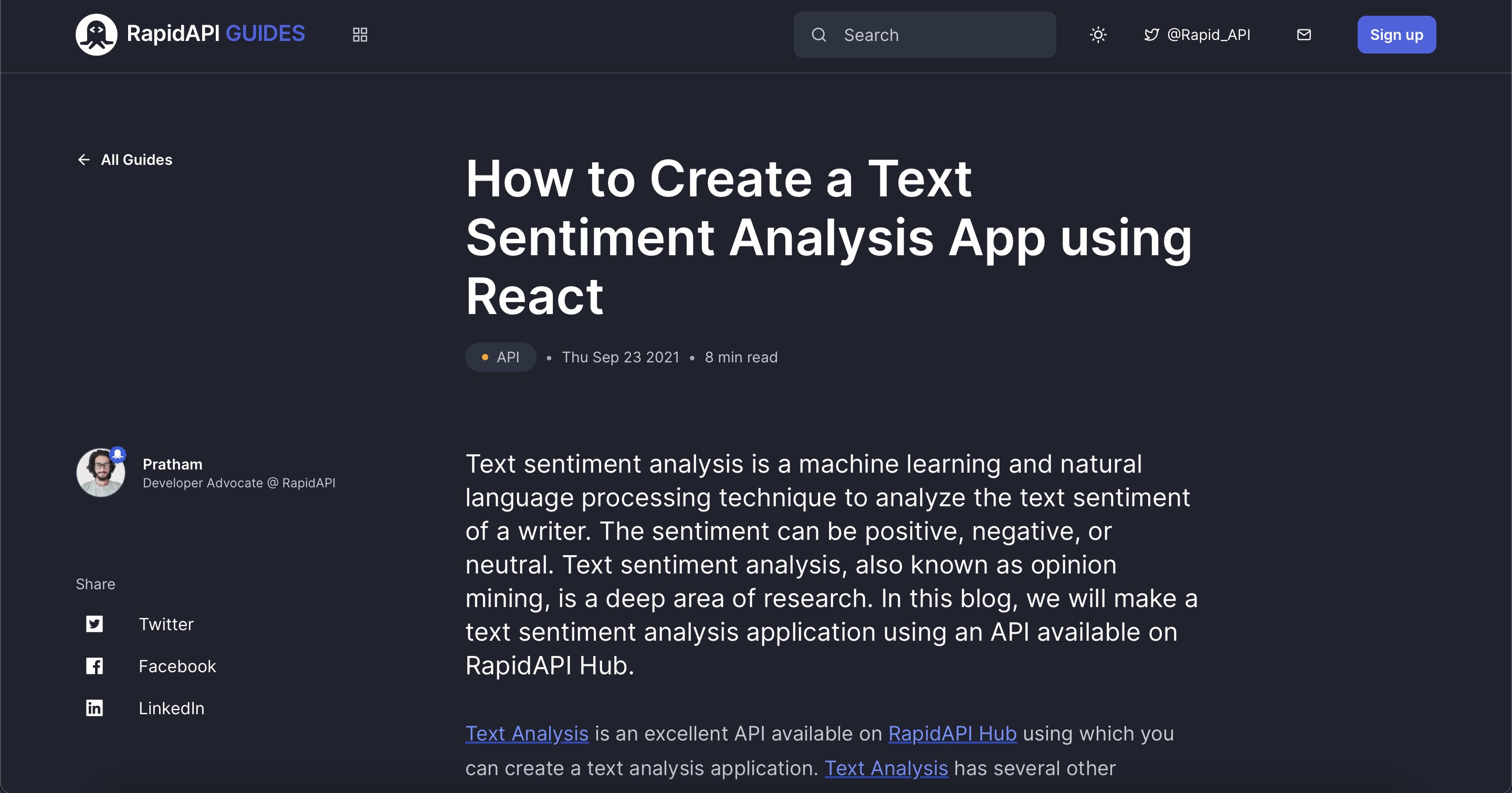Open the RapidAPI Hub link
The height and width of the screenshot is (793, 1512).
click(952, 734)
